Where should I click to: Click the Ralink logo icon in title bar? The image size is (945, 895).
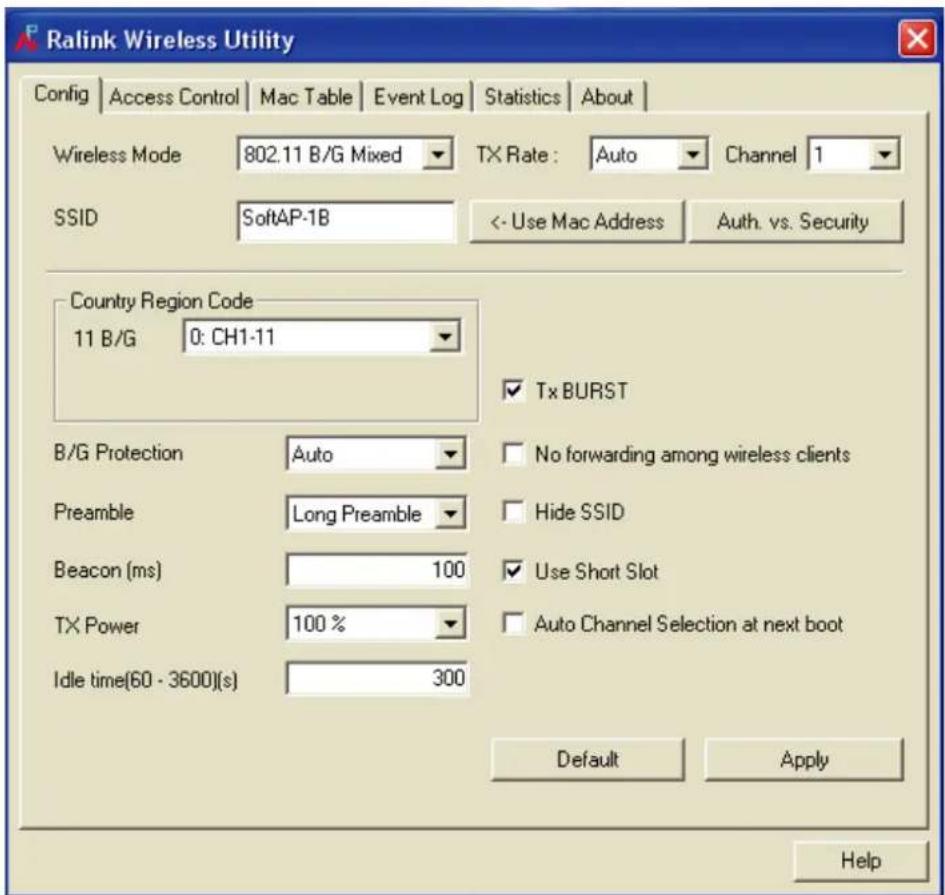[x=26, y=39]
